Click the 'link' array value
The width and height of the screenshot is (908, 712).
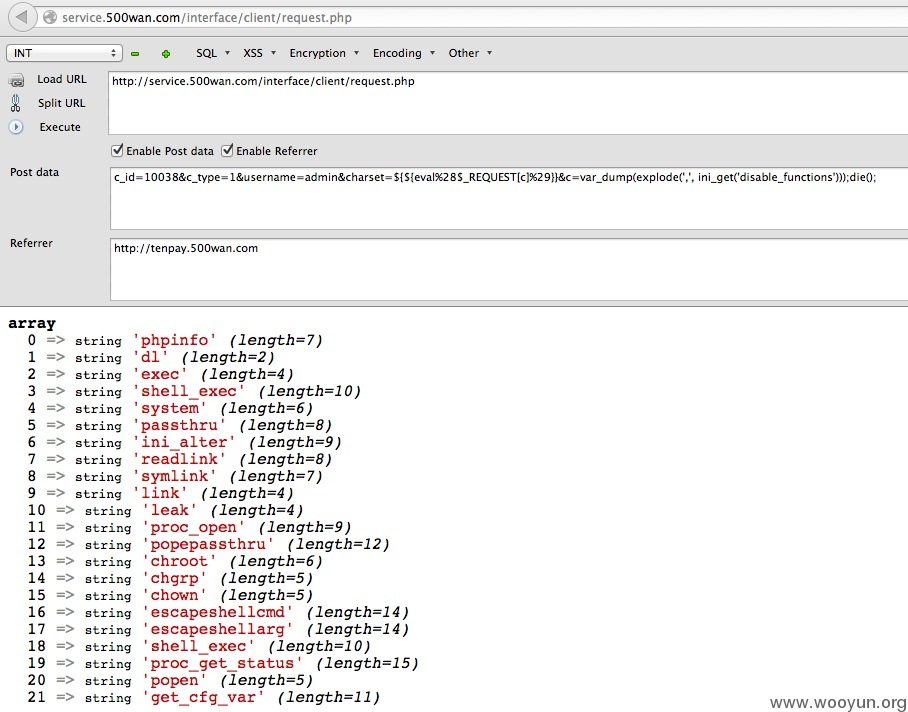coord(160,493)
